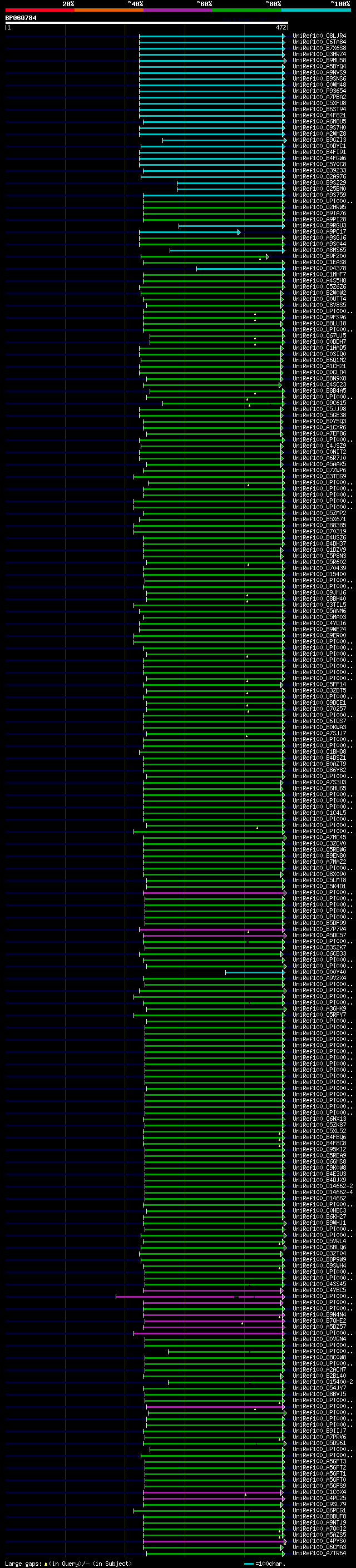Click the cyan ~100% identity legend bar
The image size is (356, 1568).
point(317,10)
